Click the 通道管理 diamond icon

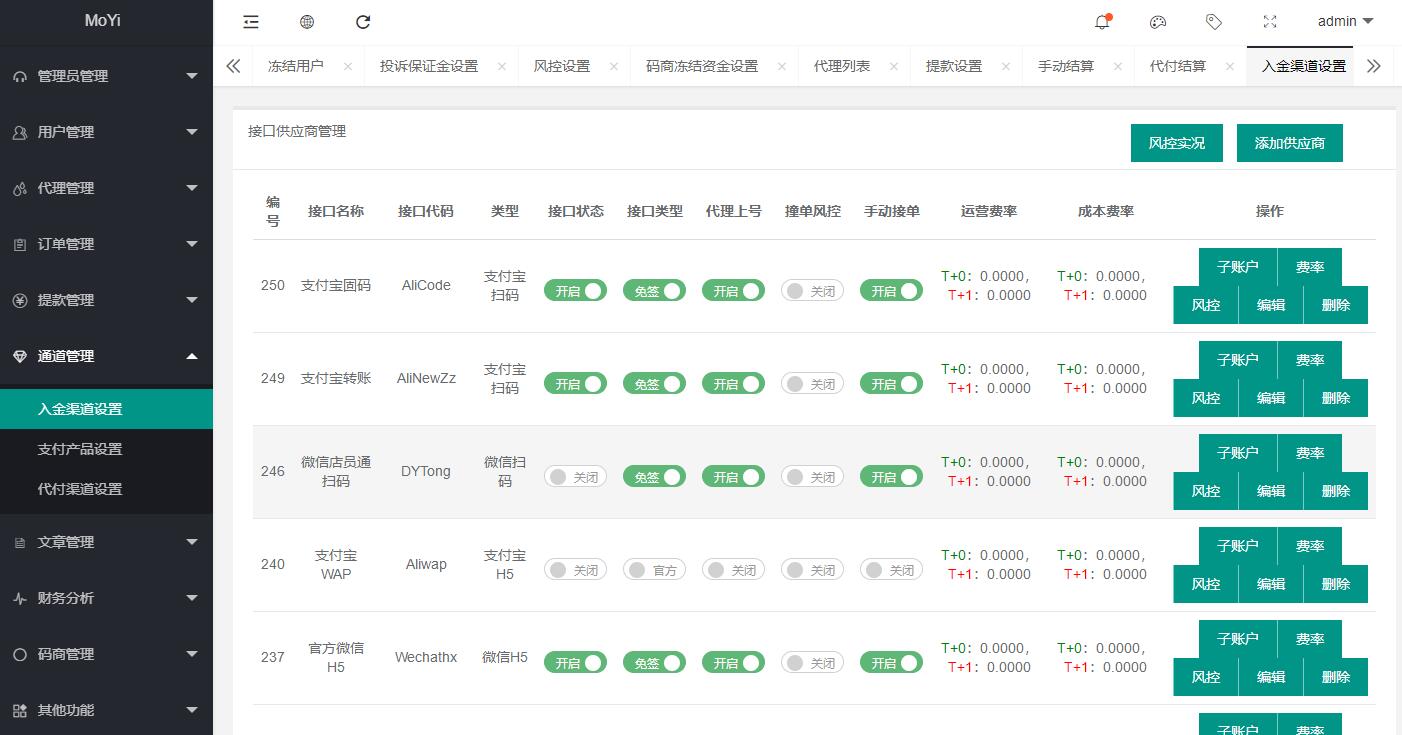(20, 356)
